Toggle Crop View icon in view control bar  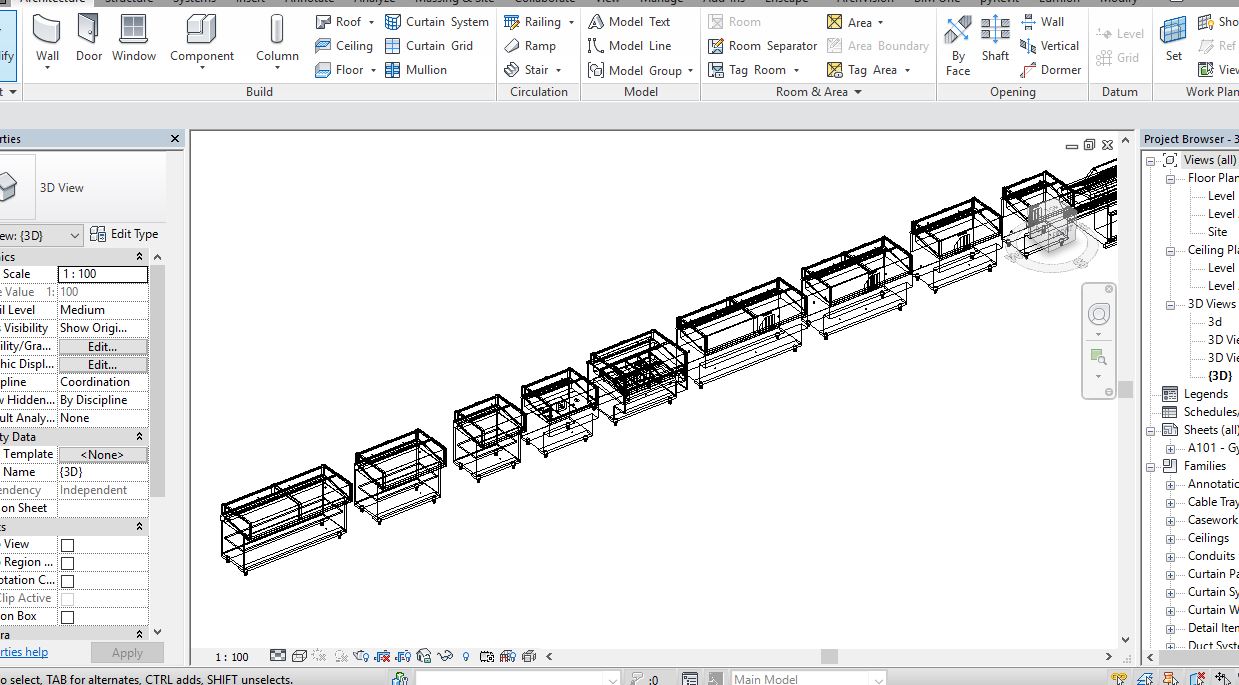coord(383,657)
